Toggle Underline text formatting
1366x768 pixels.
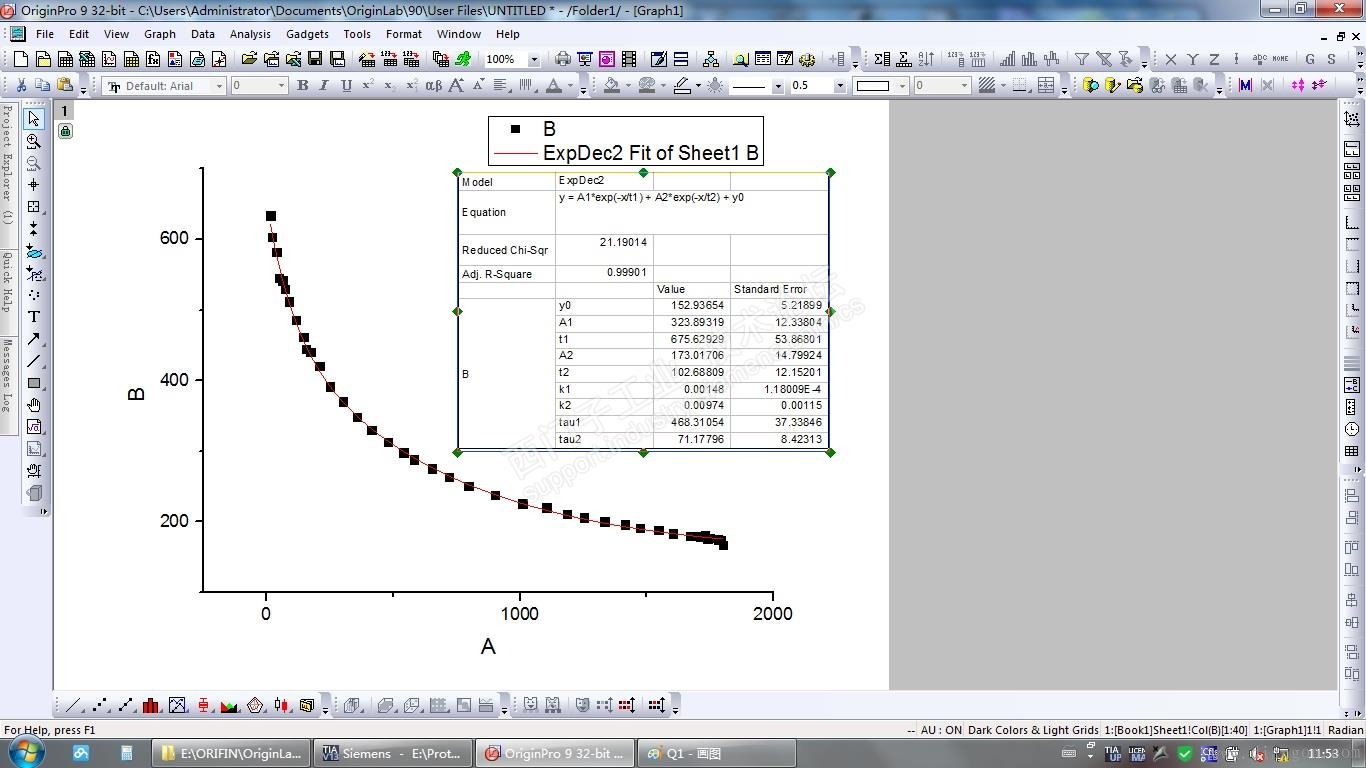[x=346, y=86]
